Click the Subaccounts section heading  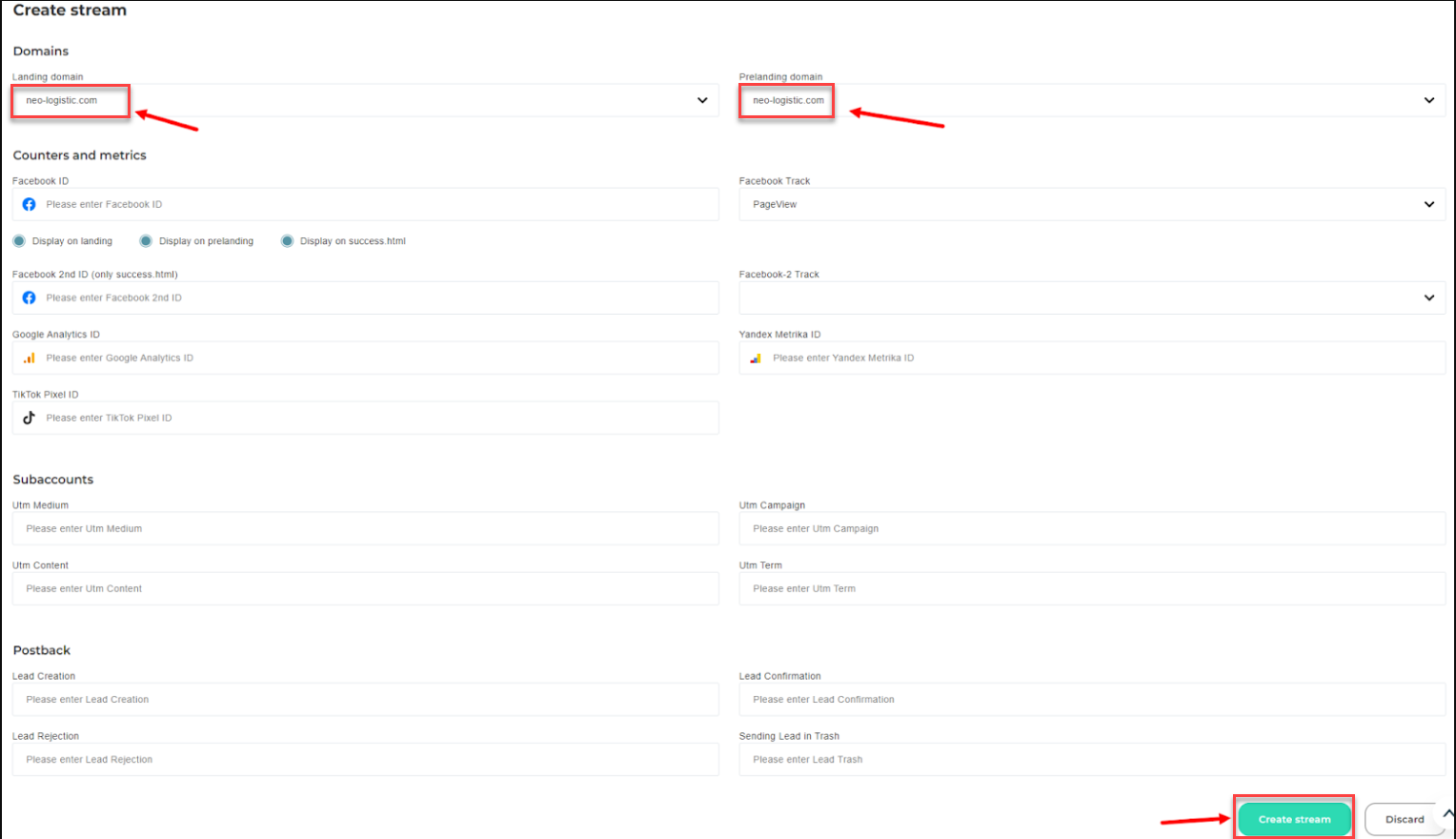(53, 480)
